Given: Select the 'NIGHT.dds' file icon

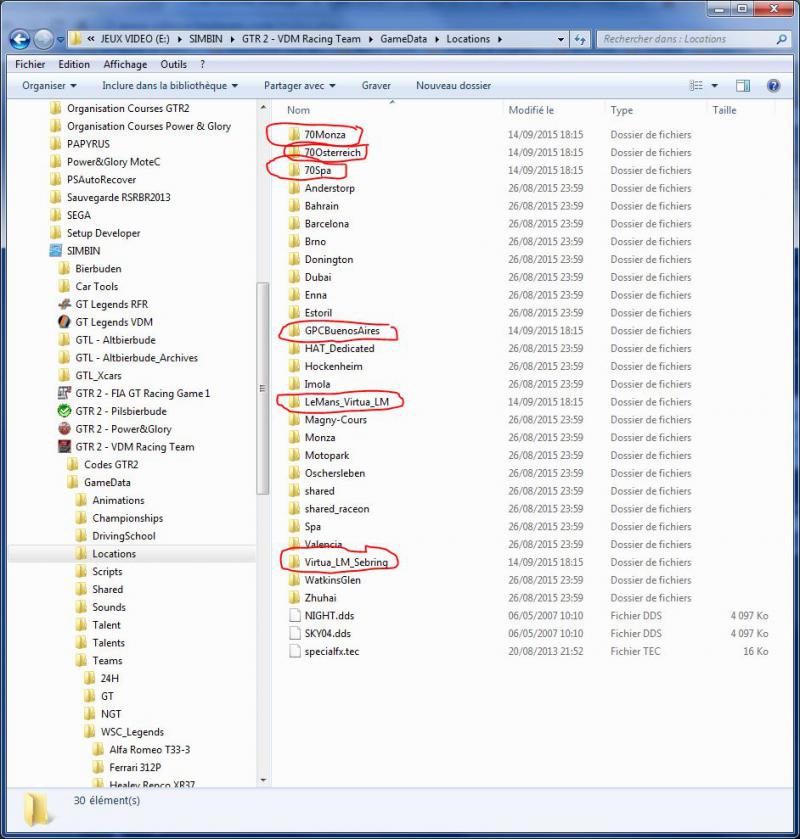Looking at the screenshot, I should pos(294,615).
